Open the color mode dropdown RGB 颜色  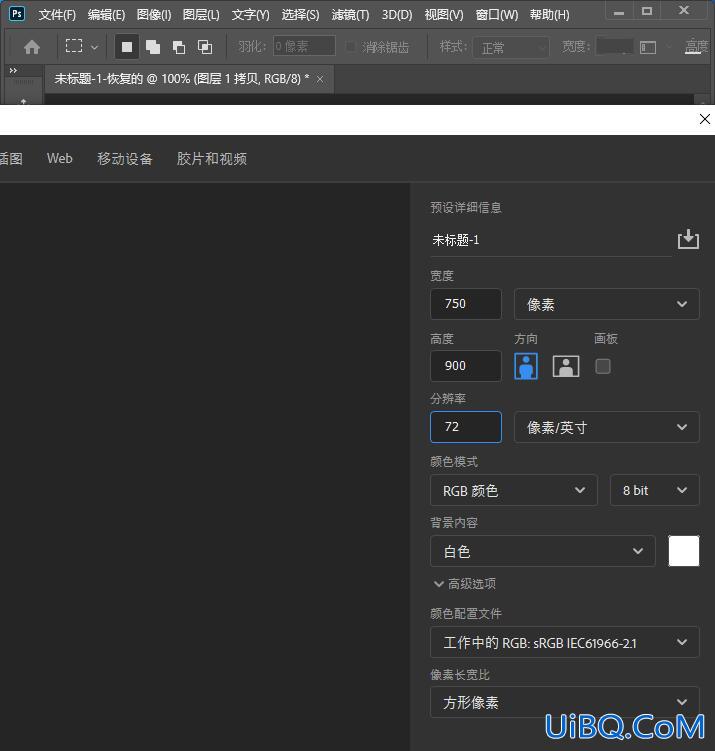point(514,490)
